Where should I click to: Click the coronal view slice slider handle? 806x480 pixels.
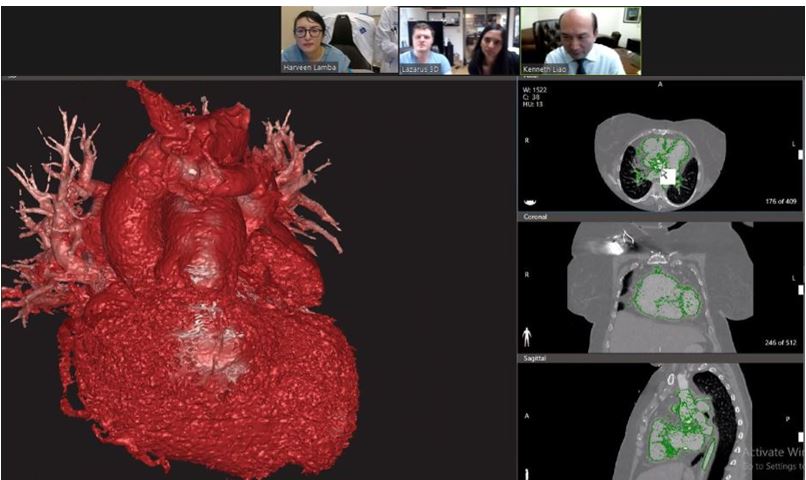[x=800, y=290]
